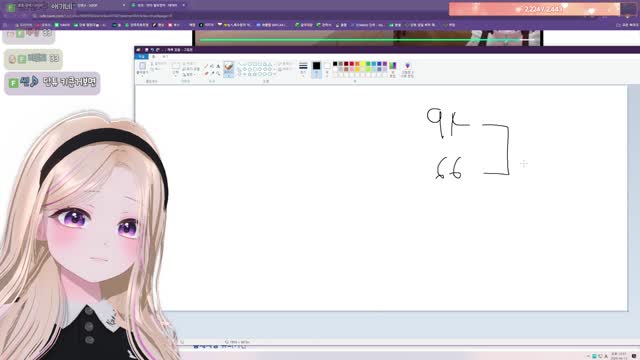Click the Paste clipboard icon
The image size is (640, 360).
142,67
